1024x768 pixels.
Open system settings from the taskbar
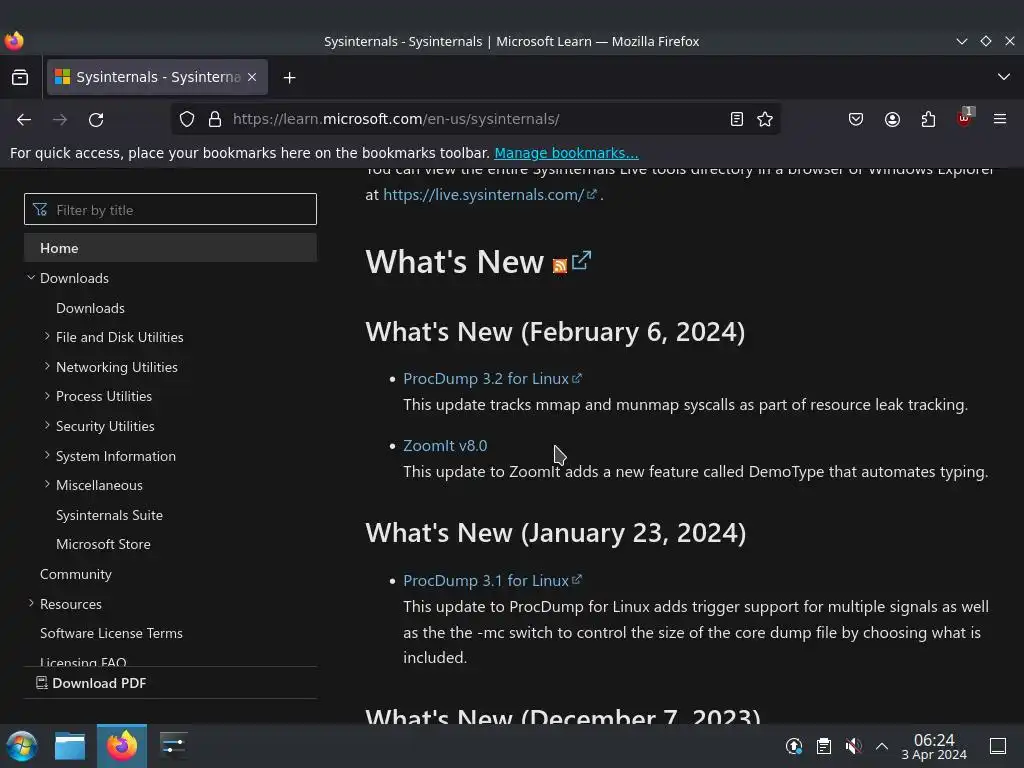[173, 746]
